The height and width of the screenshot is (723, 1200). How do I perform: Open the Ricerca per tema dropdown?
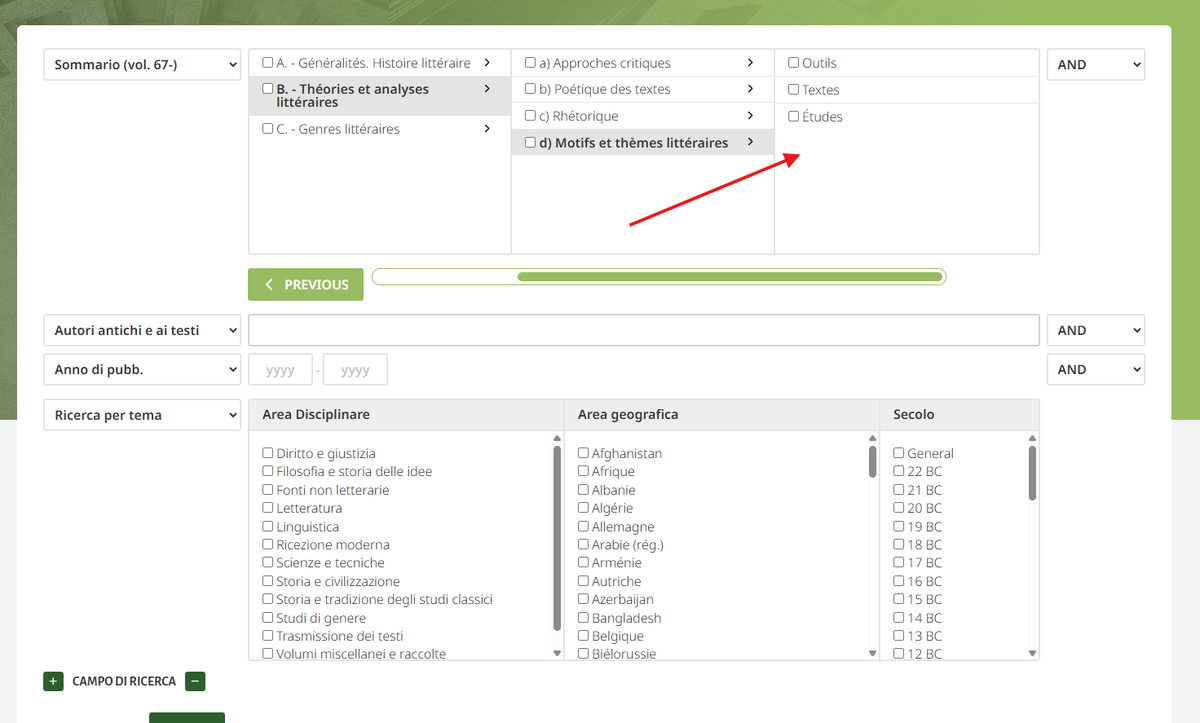(x=142, y=415)
